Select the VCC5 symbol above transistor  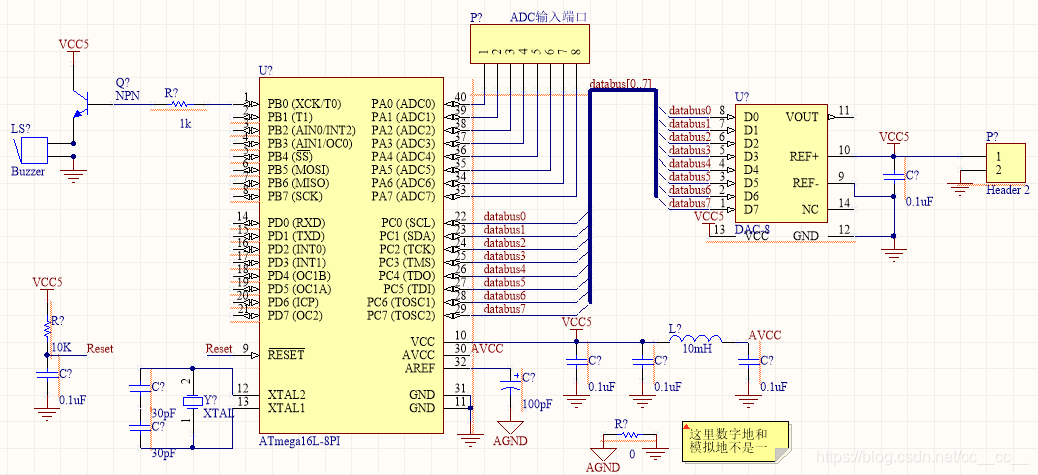click(x=74, y=45)
